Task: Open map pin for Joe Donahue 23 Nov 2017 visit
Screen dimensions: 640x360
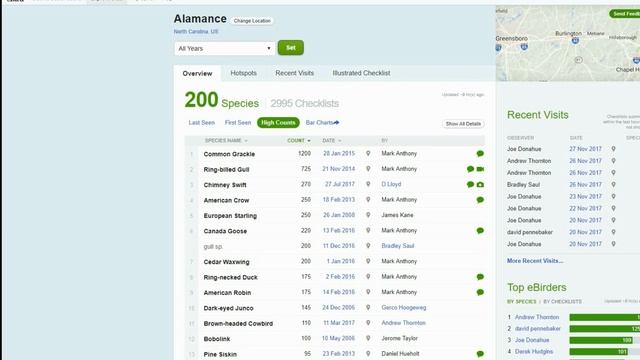Action: [613, 197]
